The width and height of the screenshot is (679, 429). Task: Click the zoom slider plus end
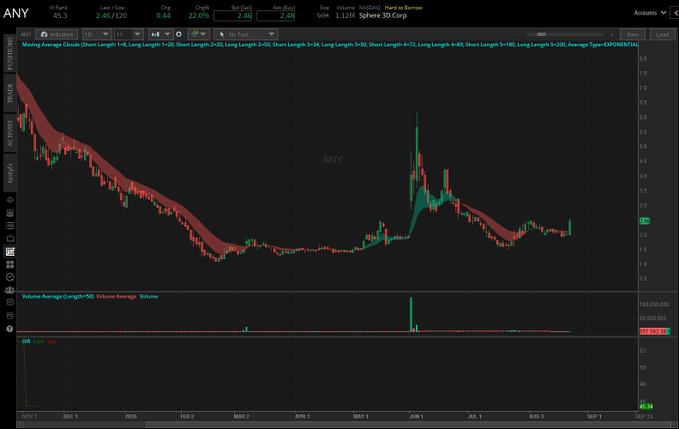tap(611, 34)
